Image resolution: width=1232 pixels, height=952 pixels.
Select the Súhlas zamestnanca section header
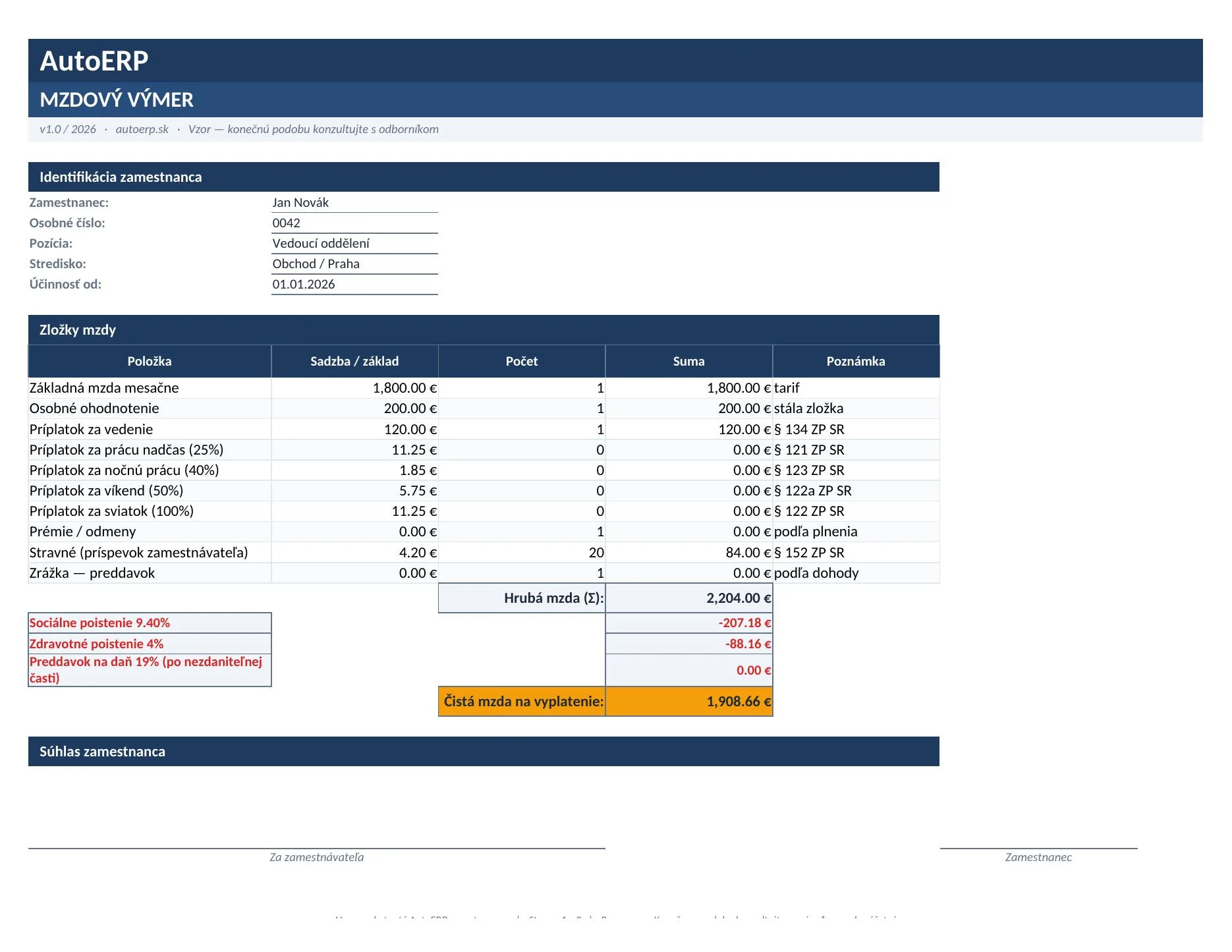tap(484, 752)
